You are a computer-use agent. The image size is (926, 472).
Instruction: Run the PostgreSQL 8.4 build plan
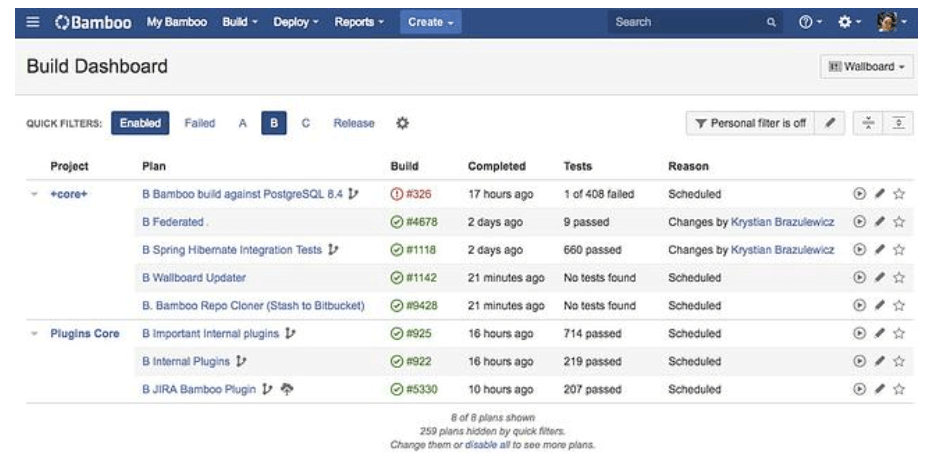click(x=859, y=193)
